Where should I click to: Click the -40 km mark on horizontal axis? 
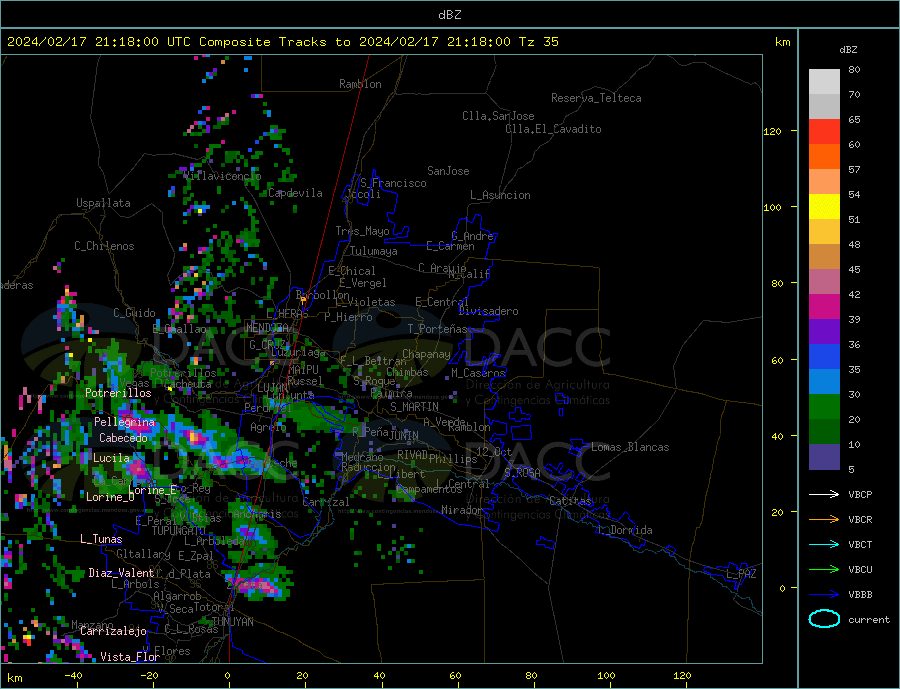coord(73,676)
